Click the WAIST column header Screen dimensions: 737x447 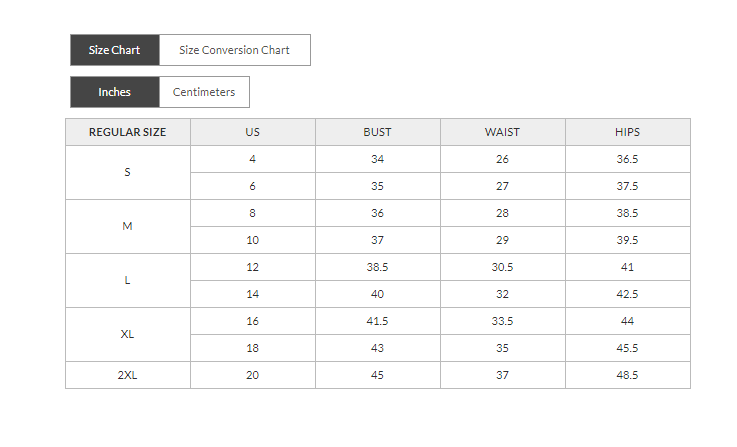(x=502, y=132)
